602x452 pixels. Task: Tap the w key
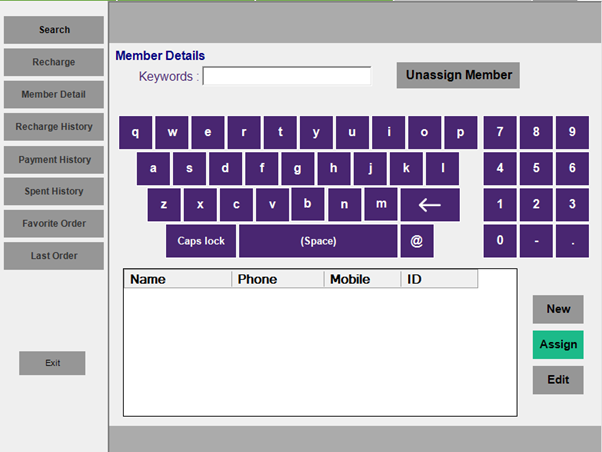pyautogui.click(x=172, y=132)
